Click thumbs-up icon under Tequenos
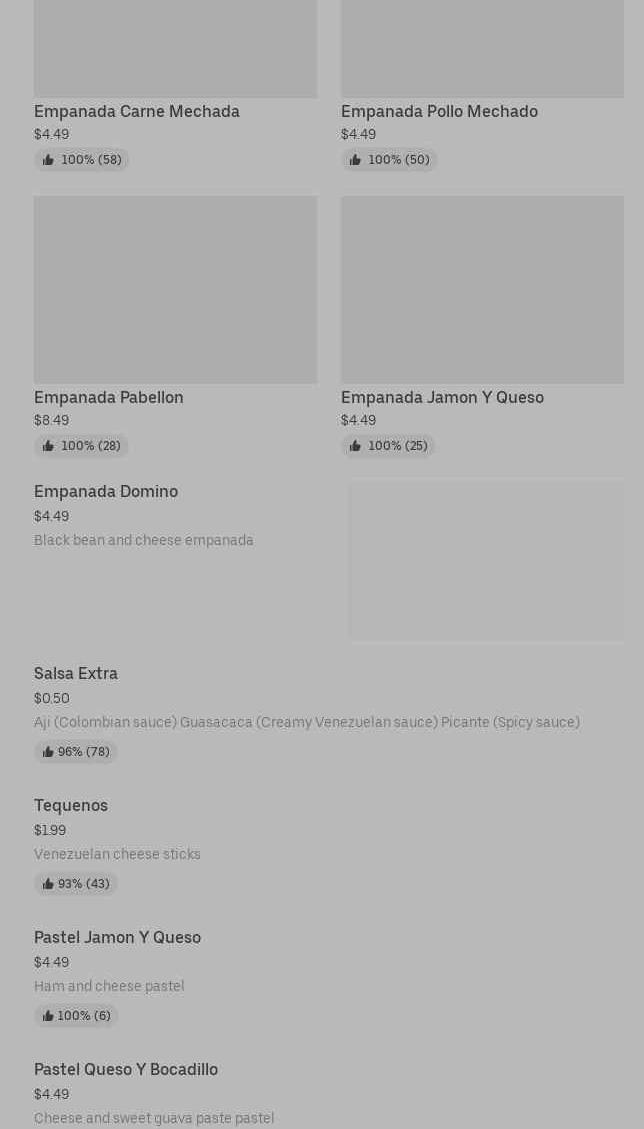The width and height of the screenshot is (644, 1129). pos(48,884)
